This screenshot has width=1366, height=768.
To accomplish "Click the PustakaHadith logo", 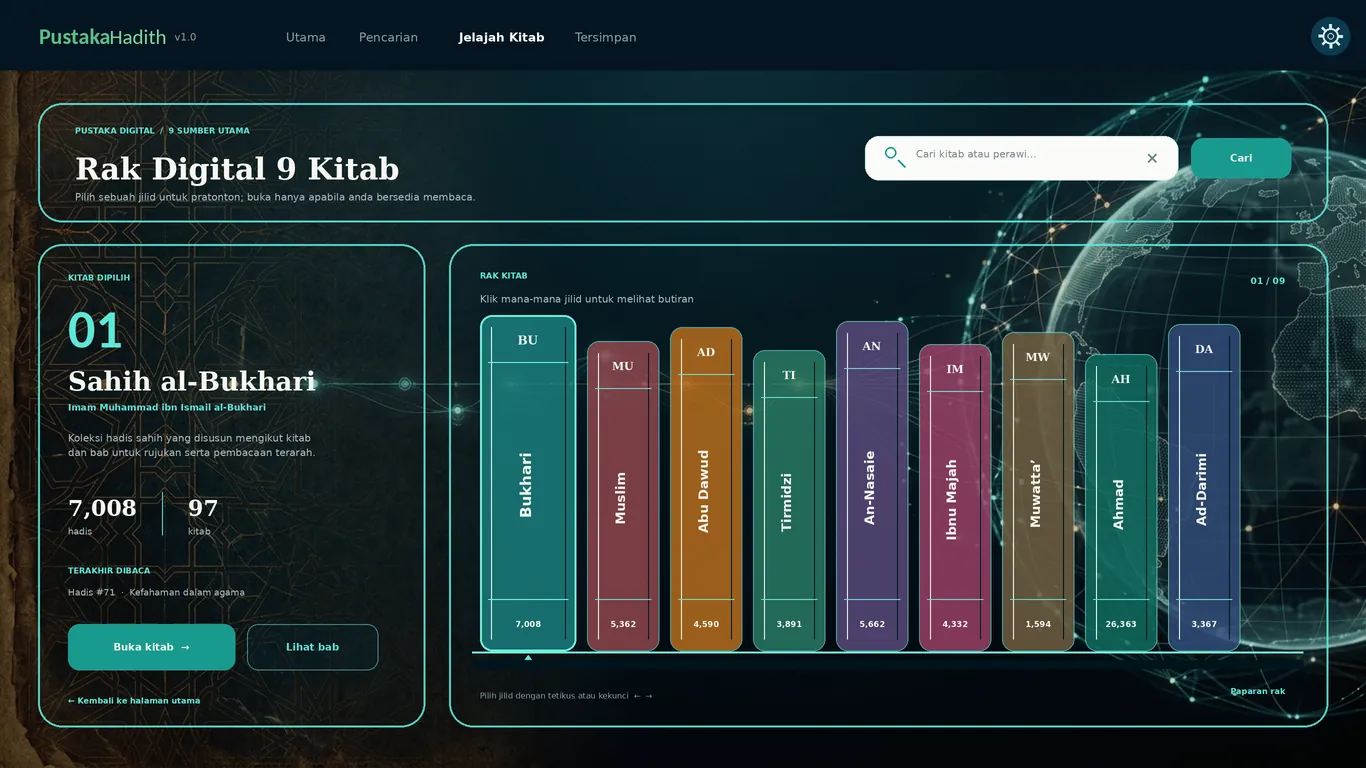I will 102,37.
